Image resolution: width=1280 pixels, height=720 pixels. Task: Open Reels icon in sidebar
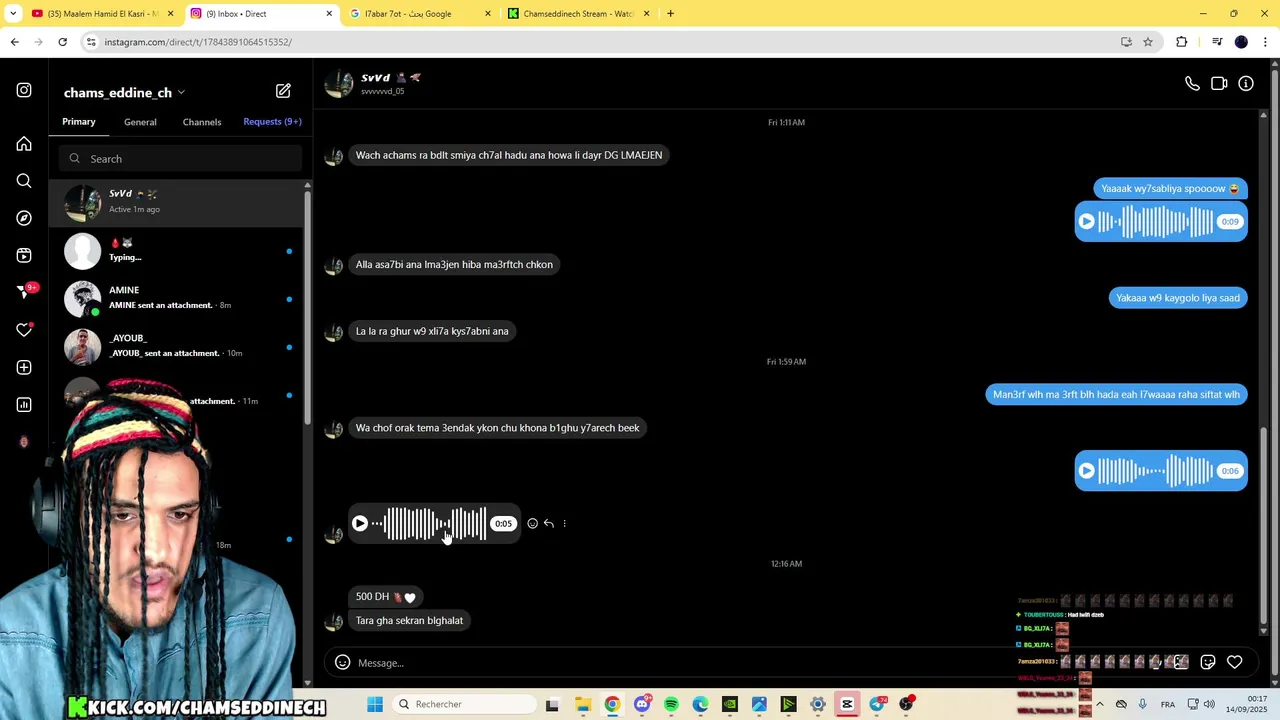pyautogui.click(x=24, y=255)
